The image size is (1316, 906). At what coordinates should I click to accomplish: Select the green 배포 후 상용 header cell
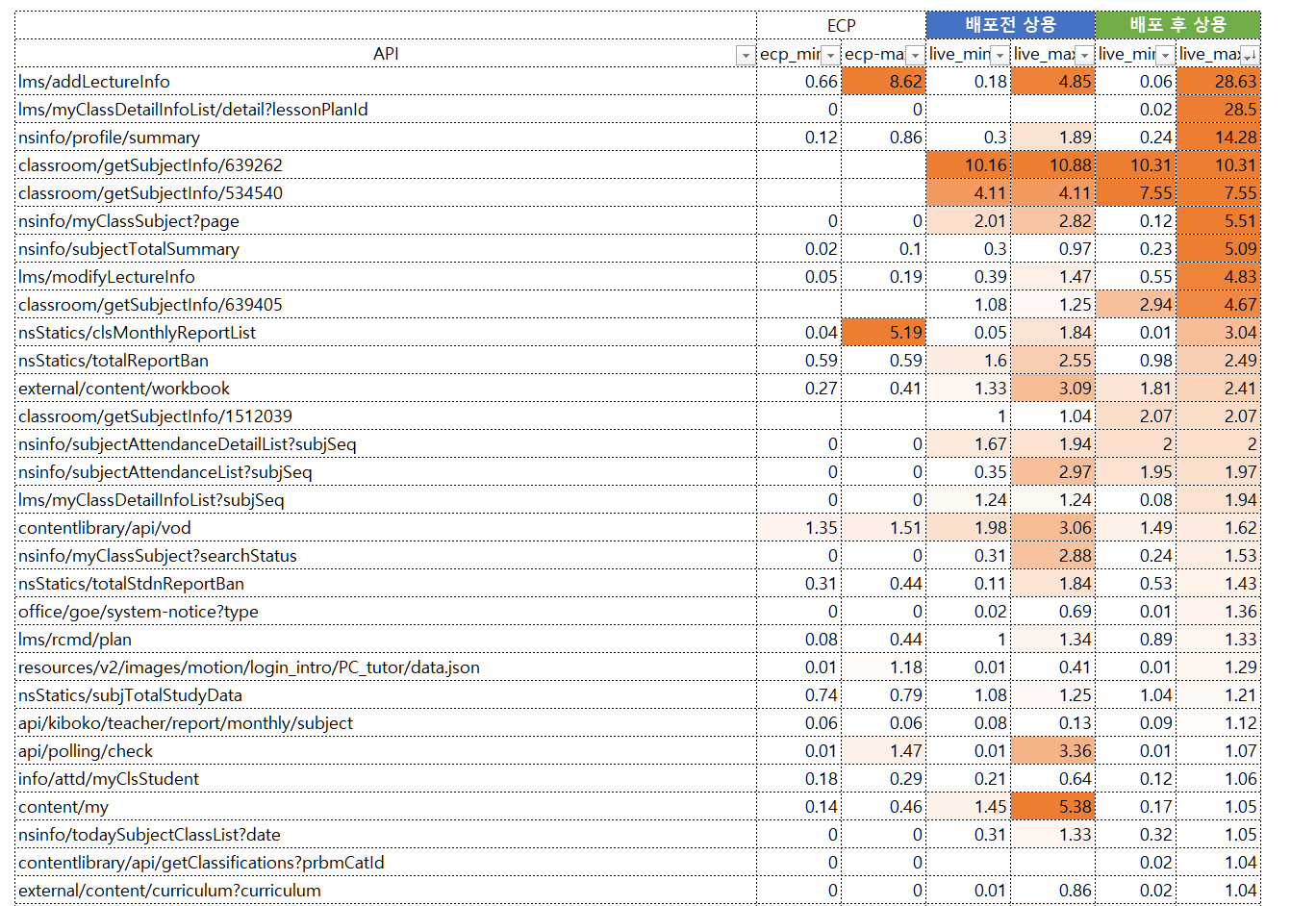point(1177,25)
